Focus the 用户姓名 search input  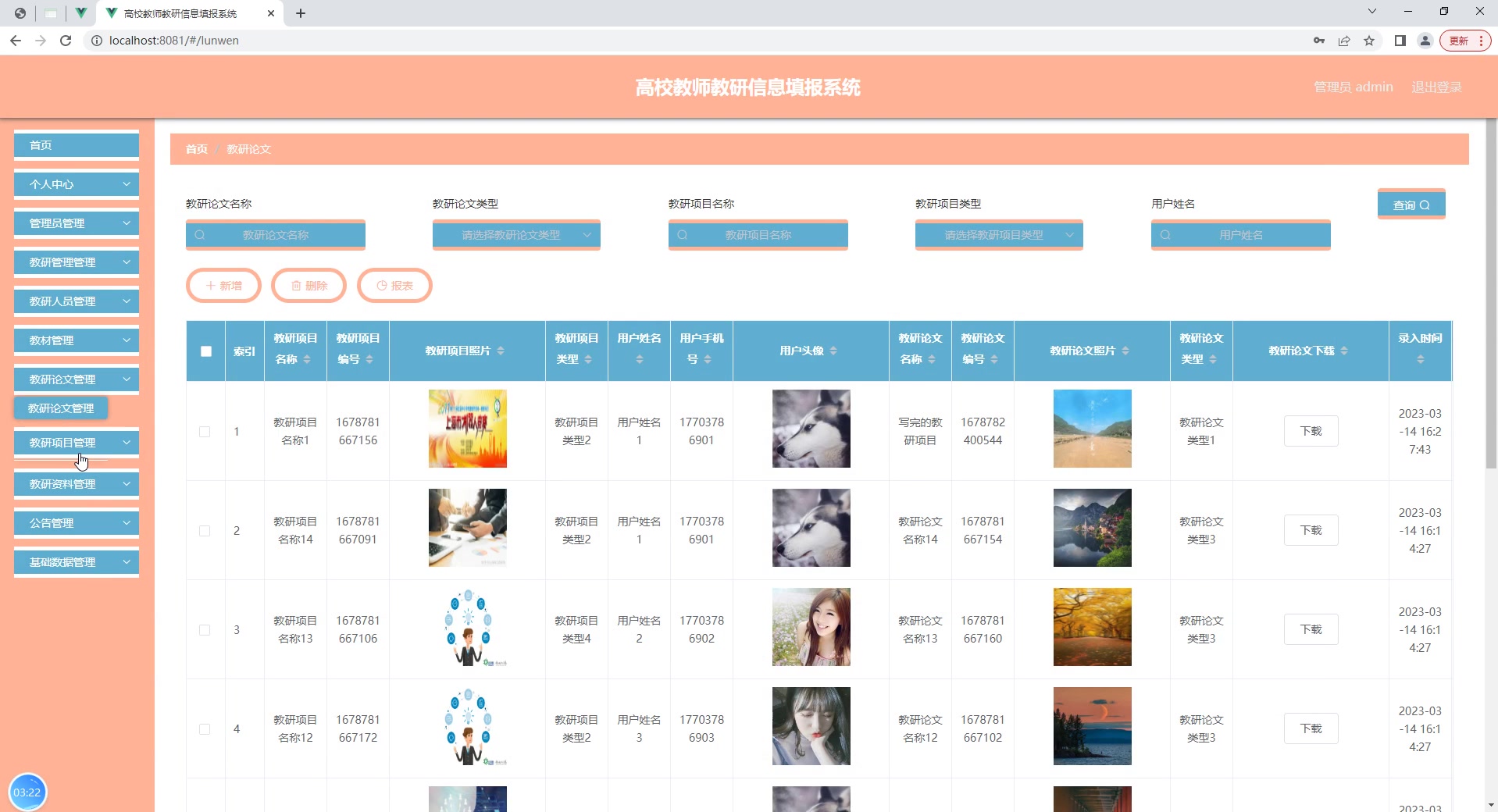(x=1241, y=235)
